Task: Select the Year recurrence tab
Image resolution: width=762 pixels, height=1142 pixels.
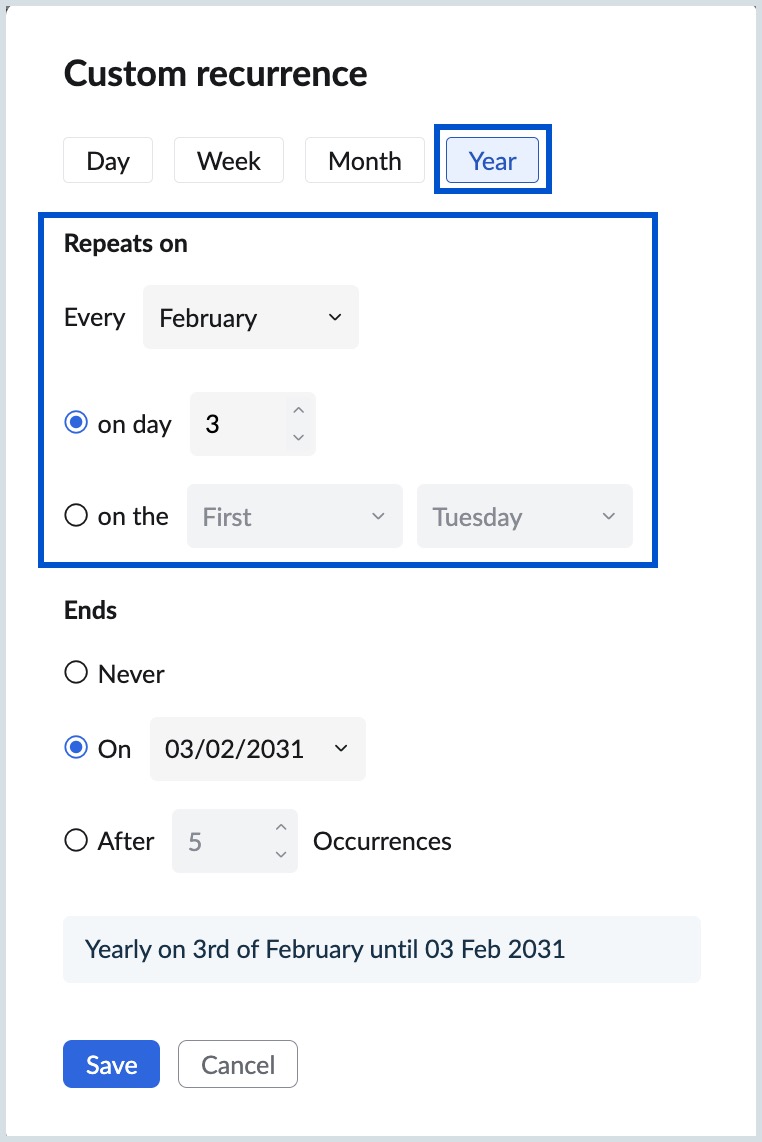Action: [492, 160]
